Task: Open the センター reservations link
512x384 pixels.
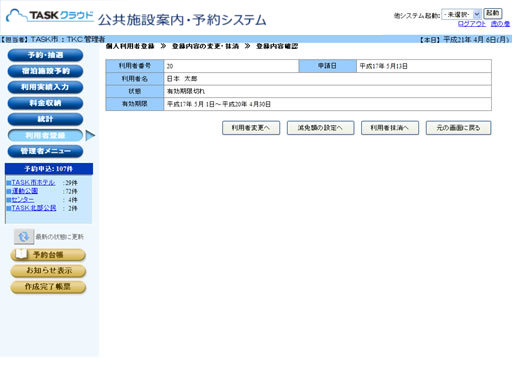Action: (23, 200)
